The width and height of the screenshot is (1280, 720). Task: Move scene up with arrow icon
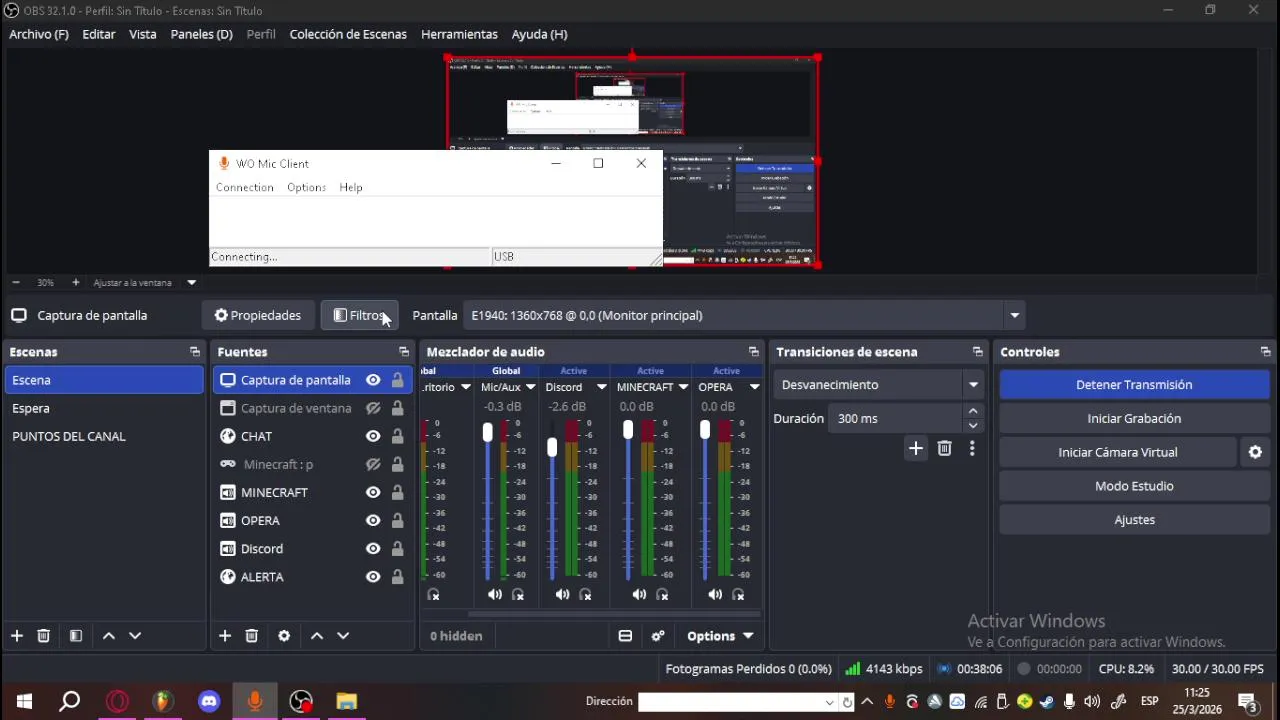coord(109,636)
